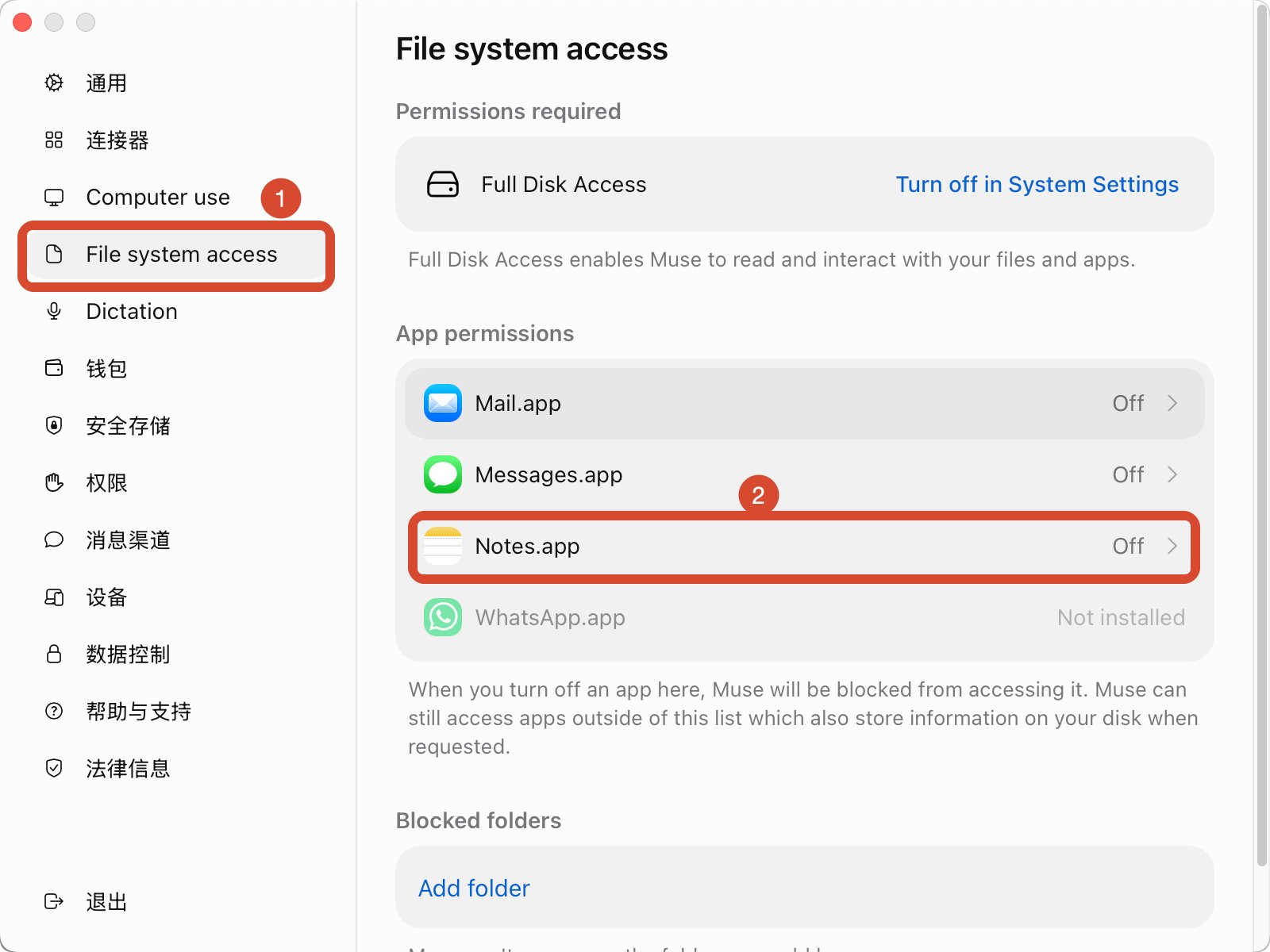The width and height of the screenshot is (1270, 952).
Task: Click the Mail.app envelope icon
Action: [443, 403]
